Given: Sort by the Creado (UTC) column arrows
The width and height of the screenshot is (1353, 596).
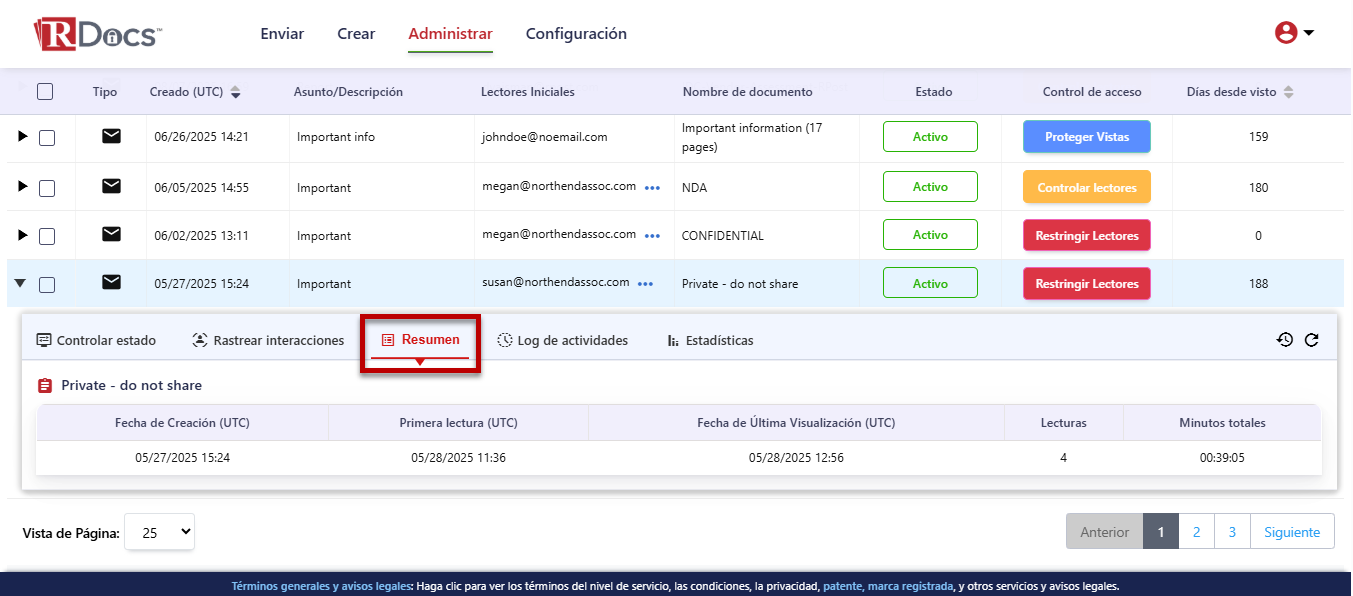Looking at the screenshot, I should 236,92.
